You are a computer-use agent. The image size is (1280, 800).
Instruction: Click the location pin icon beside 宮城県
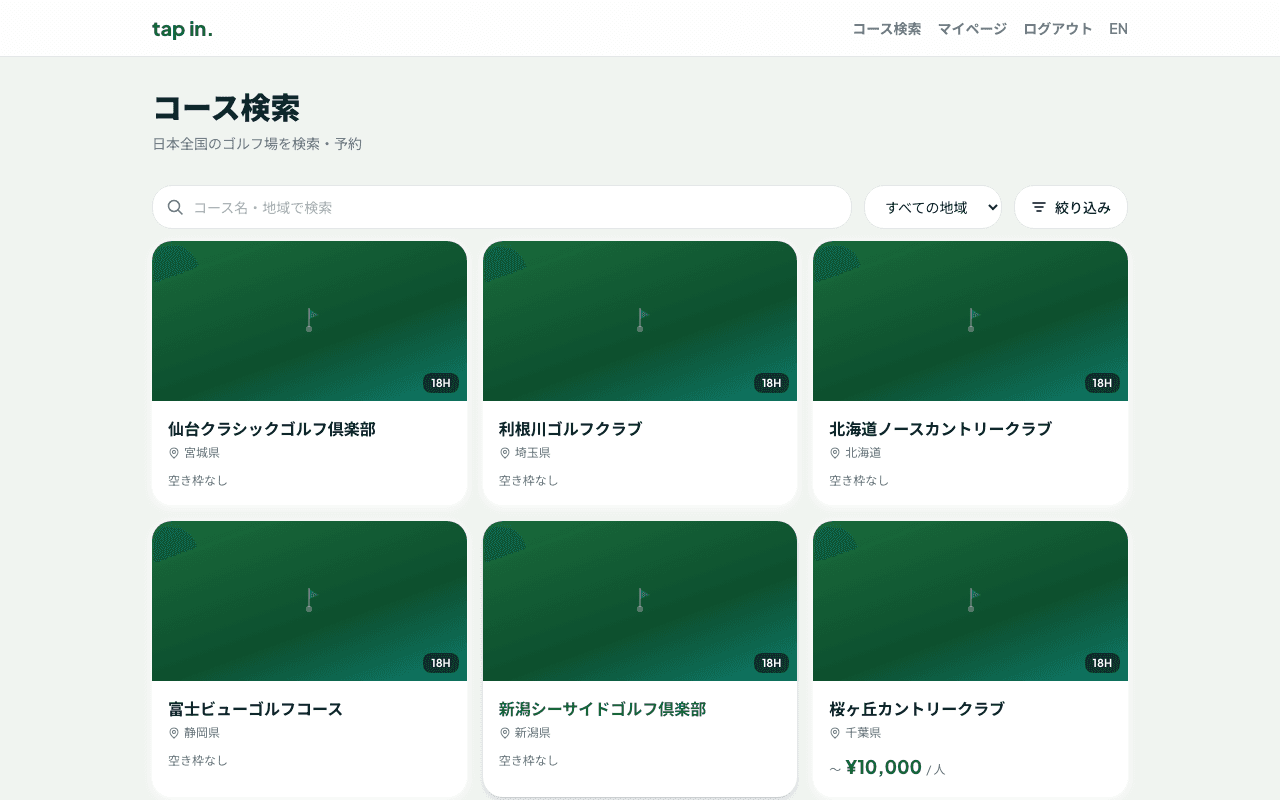174,452
